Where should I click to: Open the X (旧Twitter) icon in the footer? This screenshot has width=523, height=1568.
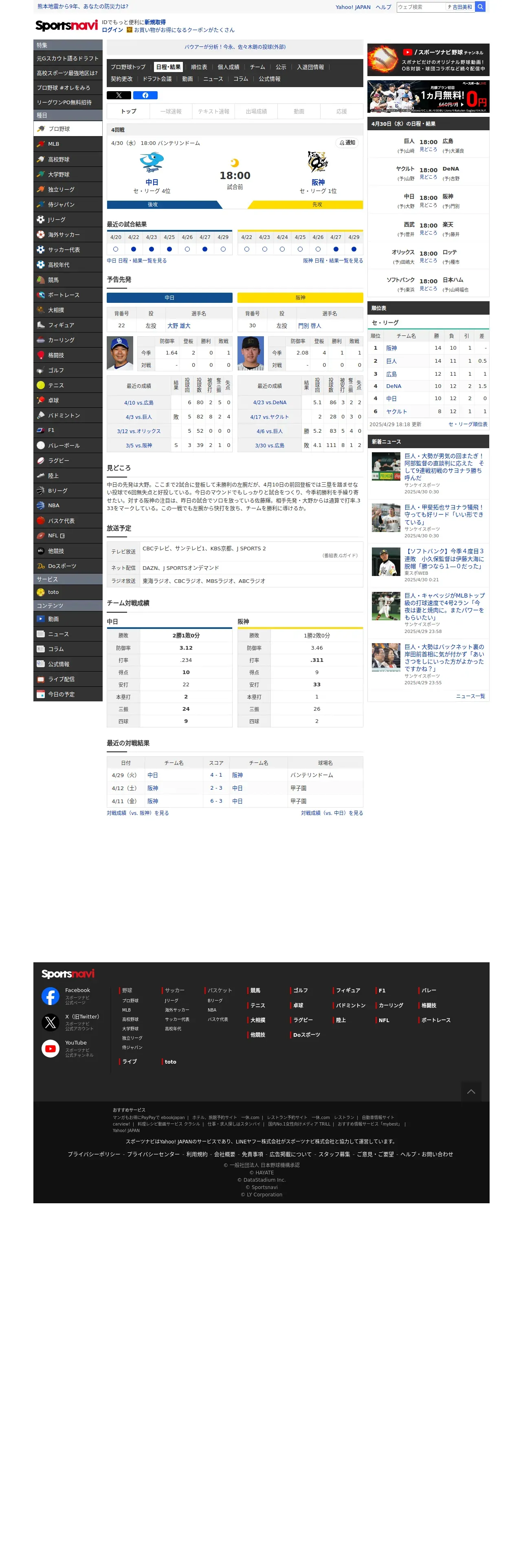click(51, 1022)
